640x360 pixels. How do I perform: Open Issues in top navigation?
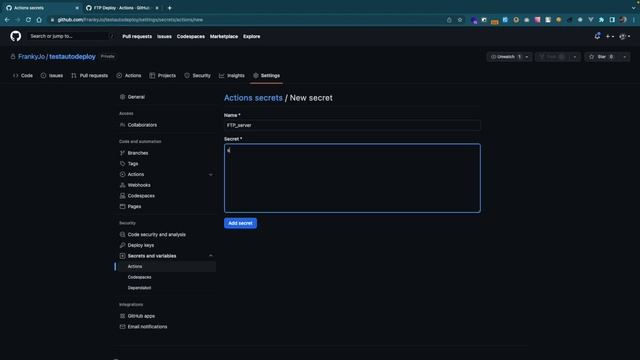pos(164,36)
